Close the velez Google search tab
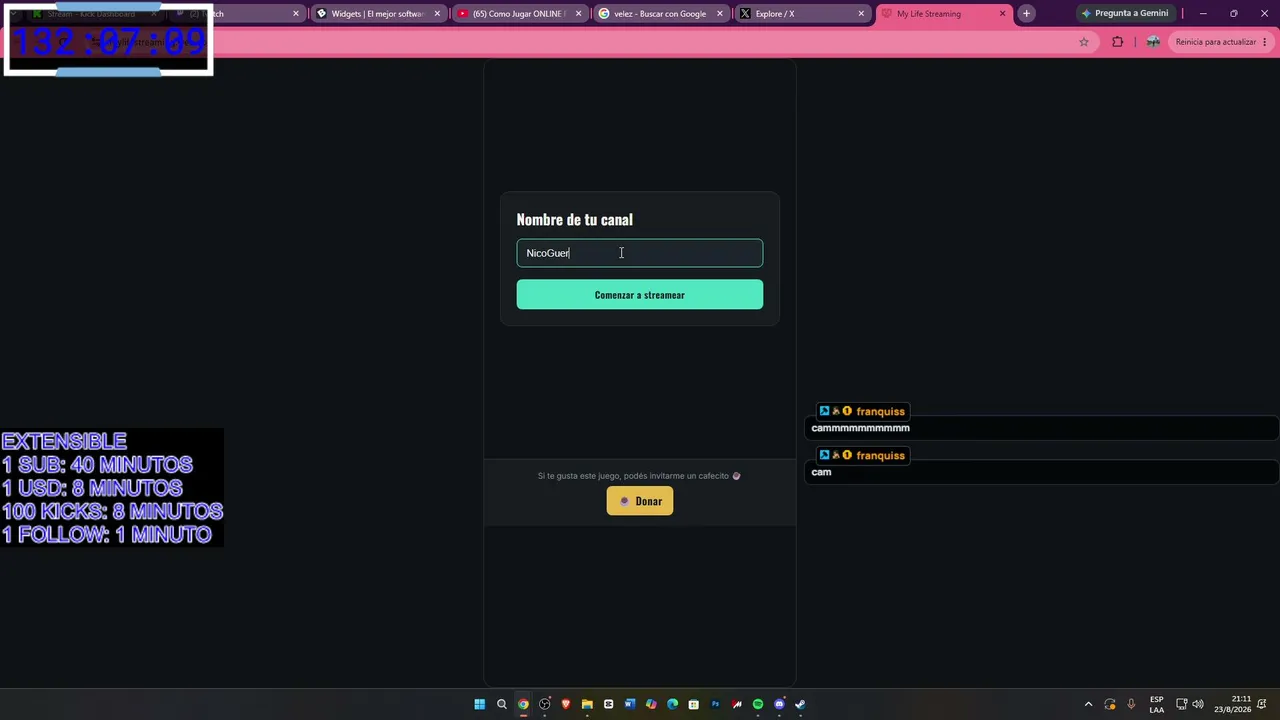 pyautogui.click(x=719, y=14)
